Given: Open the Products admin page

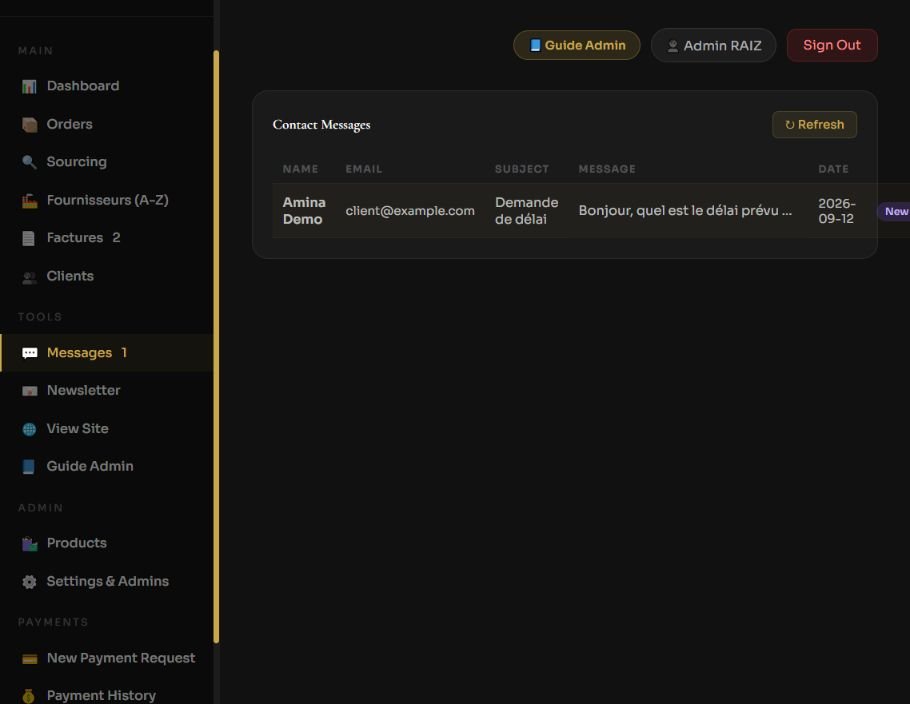Looking at the screenshot, I should [x=107, y=543].
